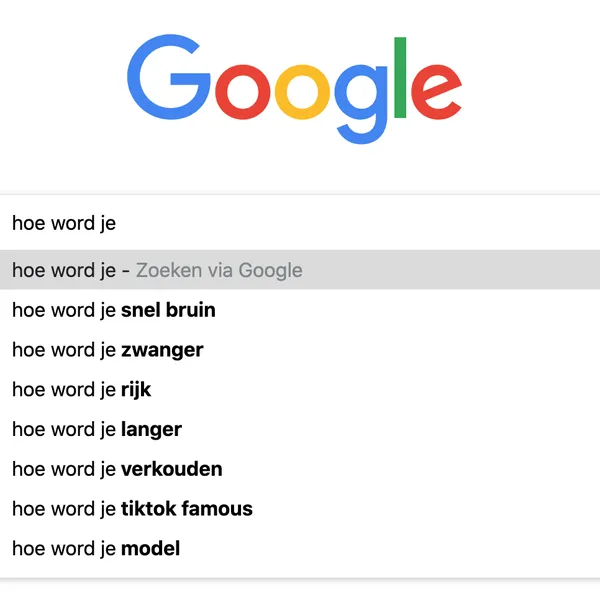Focus the search field containing 'hoe word je'
The height and width of the screenshot is (600, 600).
click(300, 223)
